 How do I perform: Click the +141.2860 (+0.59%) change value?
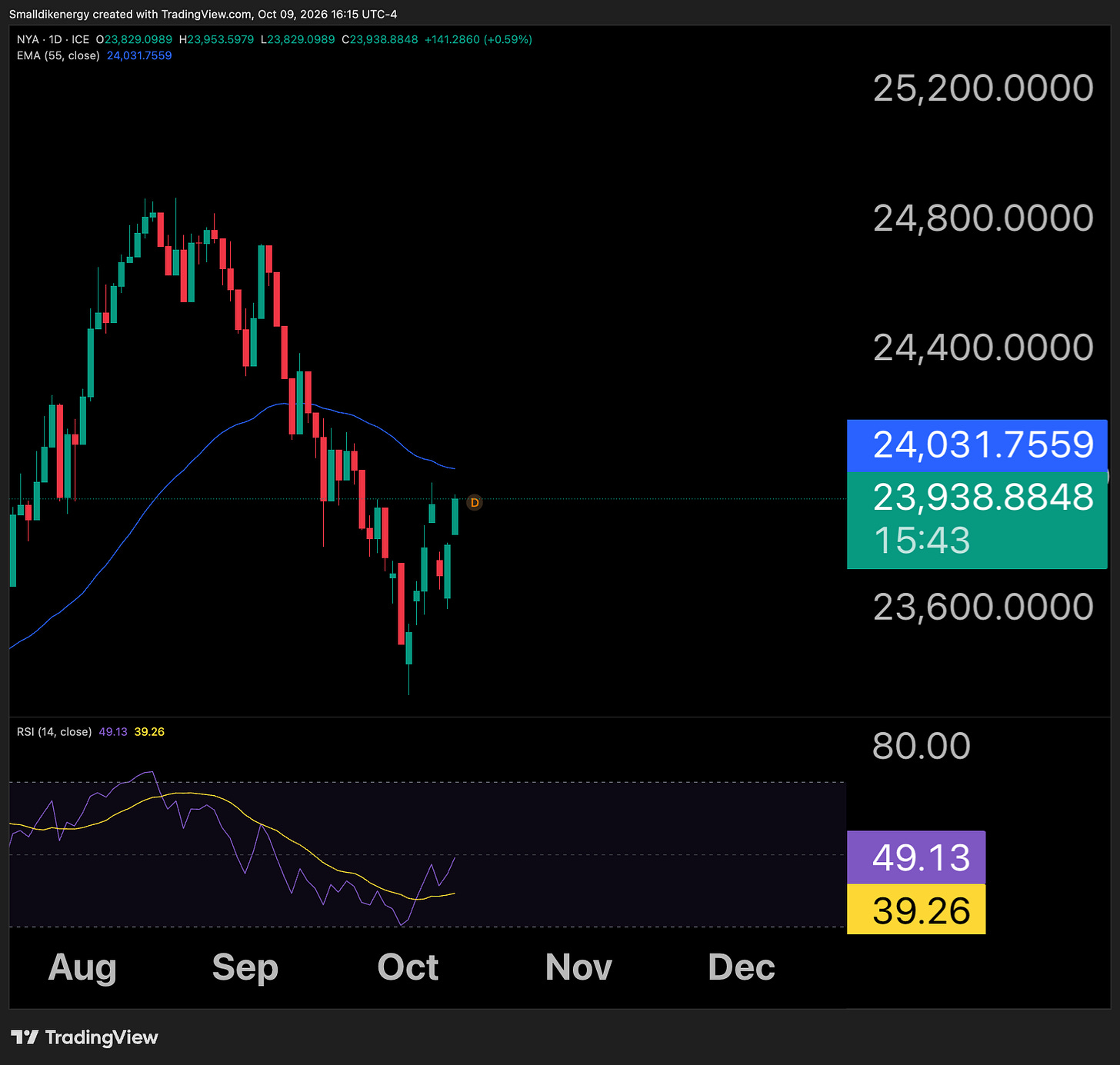(x=478, y=39)
